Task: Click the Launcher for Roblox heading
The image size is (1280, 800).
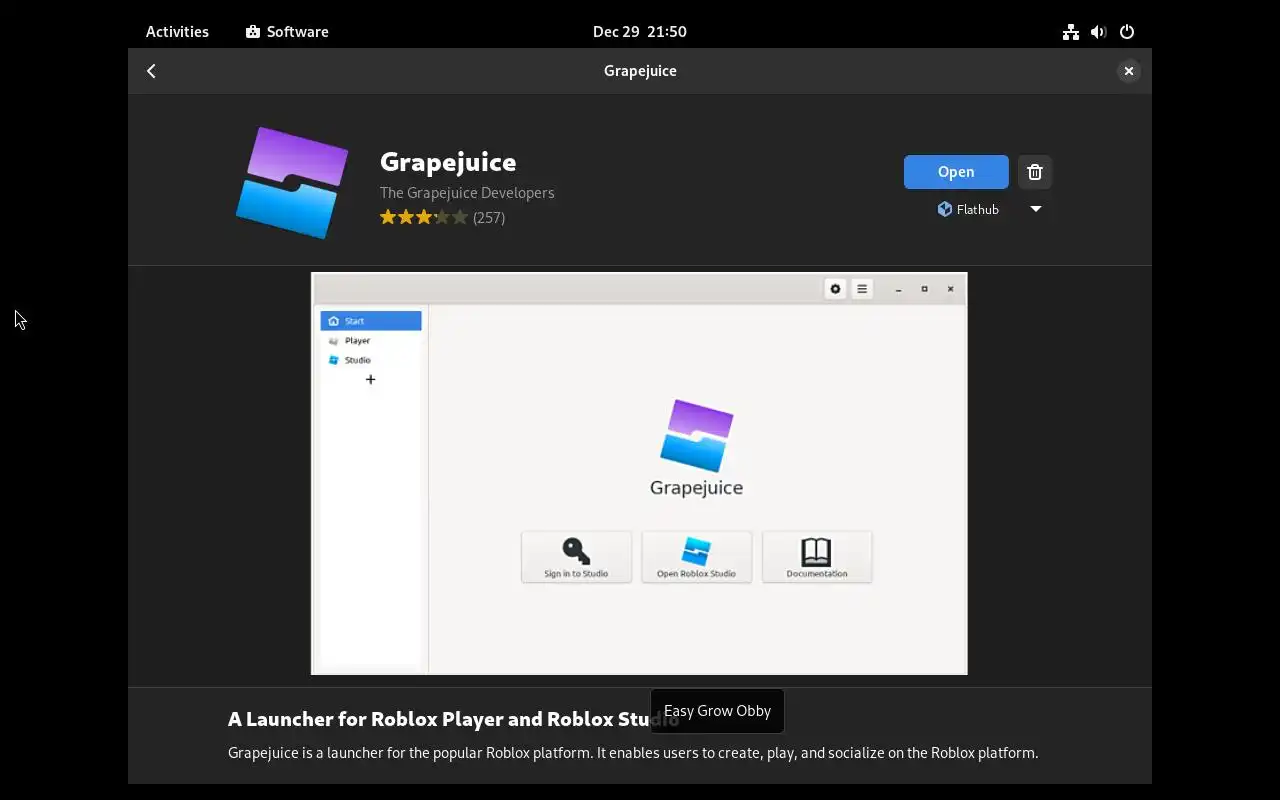Action: click(453, 718)
